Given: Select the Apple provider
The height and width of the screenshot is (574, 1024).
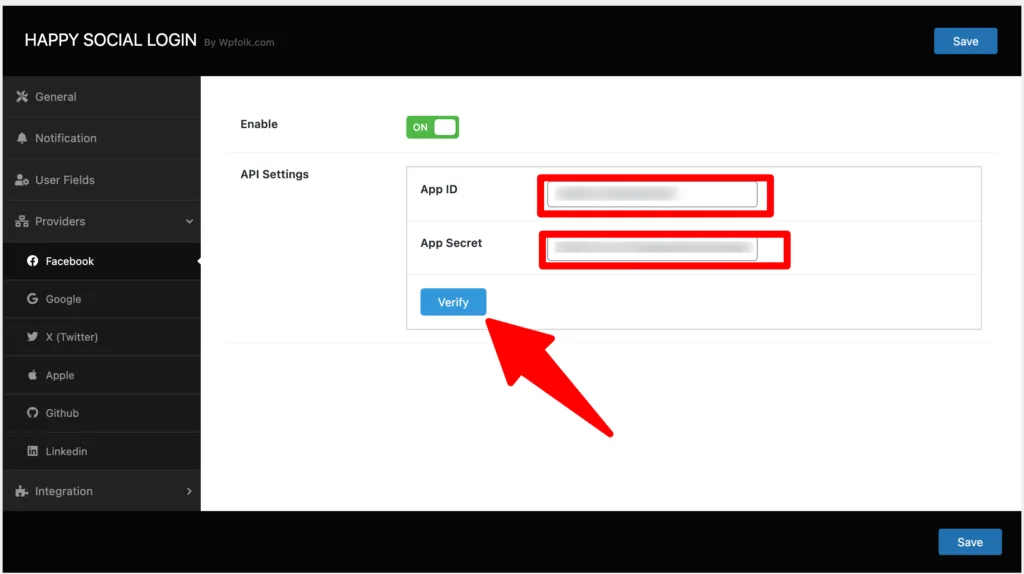Looking at the screenshot, I should coord(102,375).
